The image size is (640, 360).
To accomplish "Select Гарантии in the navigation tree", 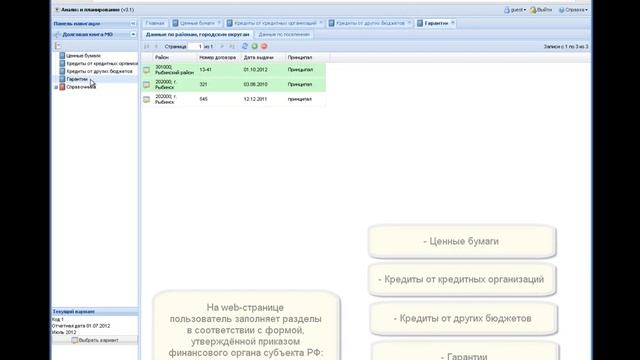I will pyautogui.click(x=77, y=79).
